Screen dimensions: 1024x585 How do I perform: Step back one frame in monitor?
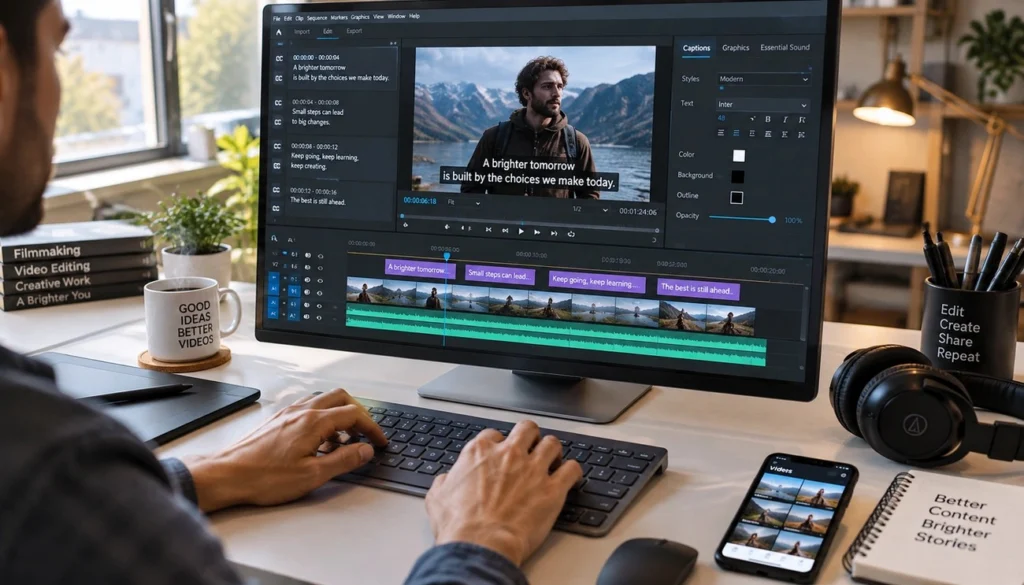point(505,230)
